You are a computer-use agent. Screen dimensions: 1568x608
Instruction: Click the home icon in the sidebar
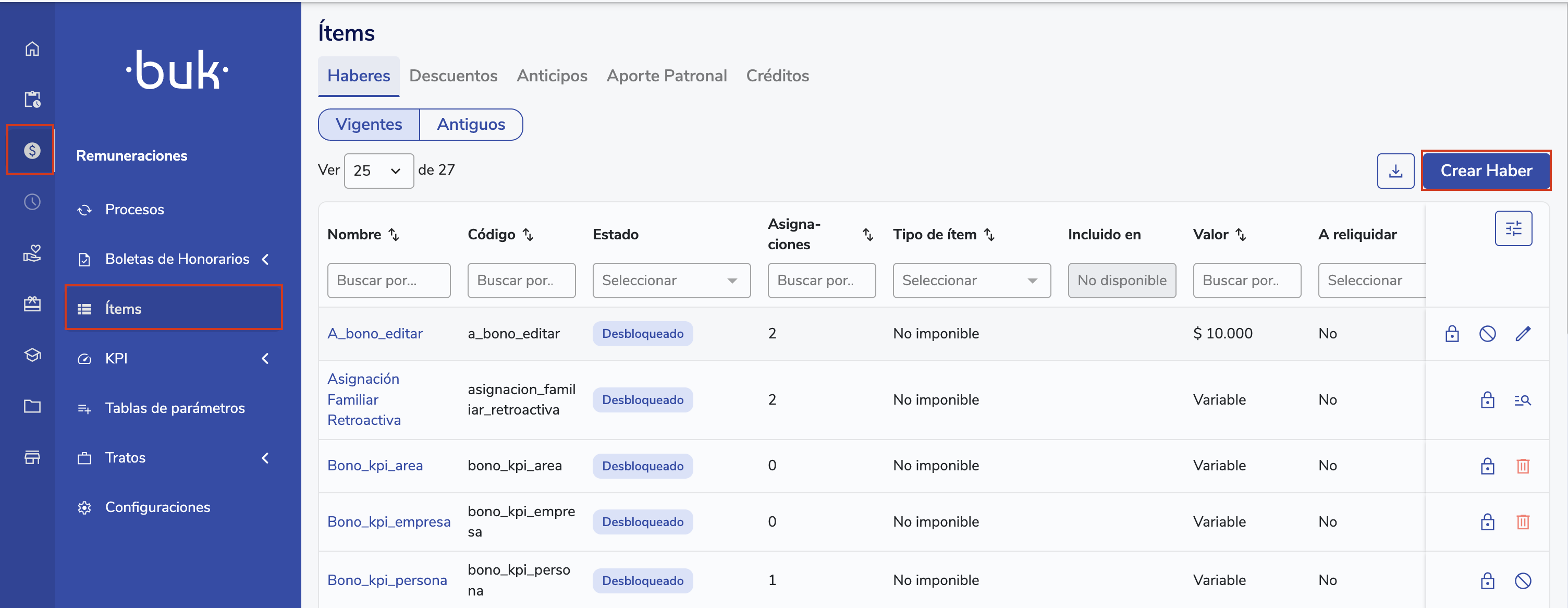pos(32,48)
